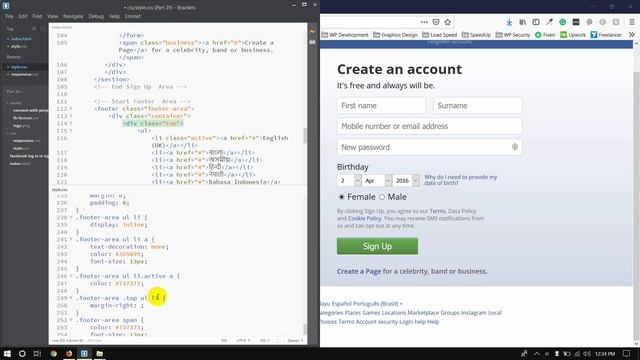Click Why do I need to provide birthday link

point(460,180)
